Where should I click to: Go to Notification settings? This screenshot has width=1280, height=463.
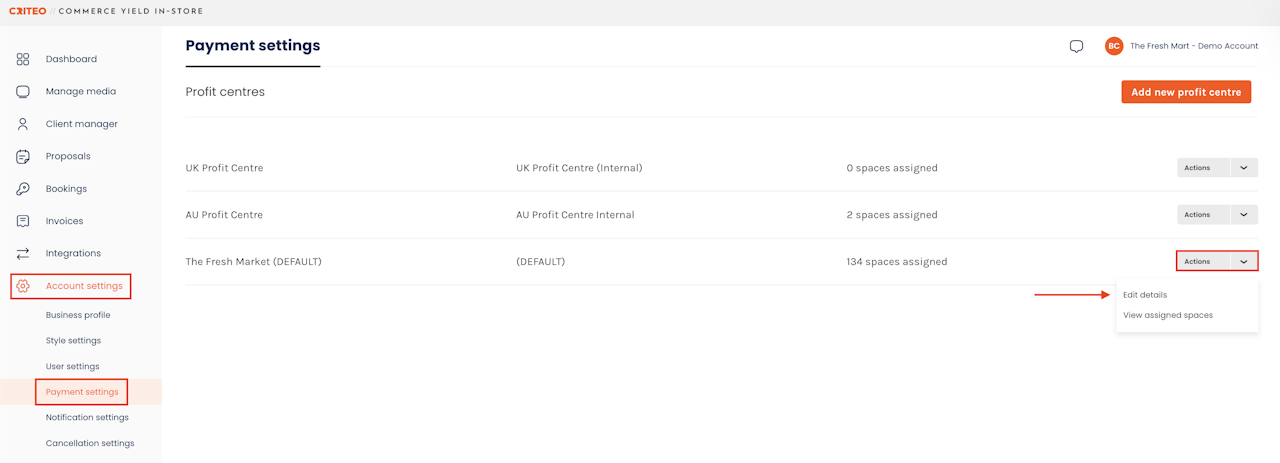87,418
